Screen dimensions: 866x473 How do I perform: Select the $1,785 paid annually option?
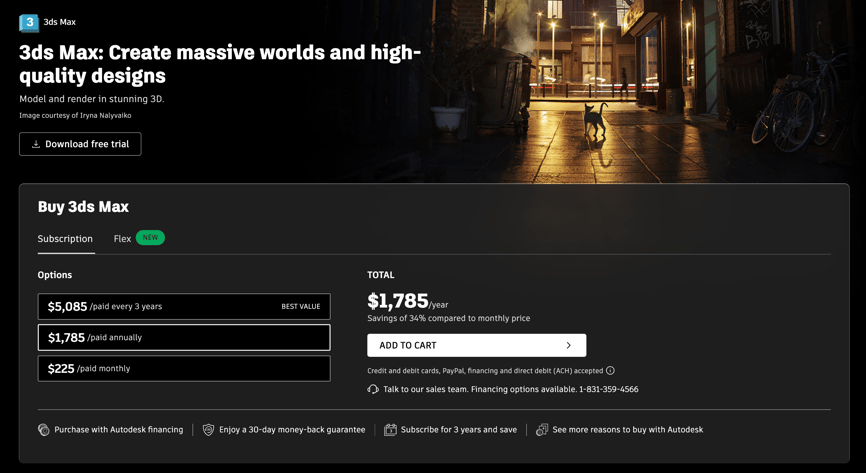coord(184,338)
